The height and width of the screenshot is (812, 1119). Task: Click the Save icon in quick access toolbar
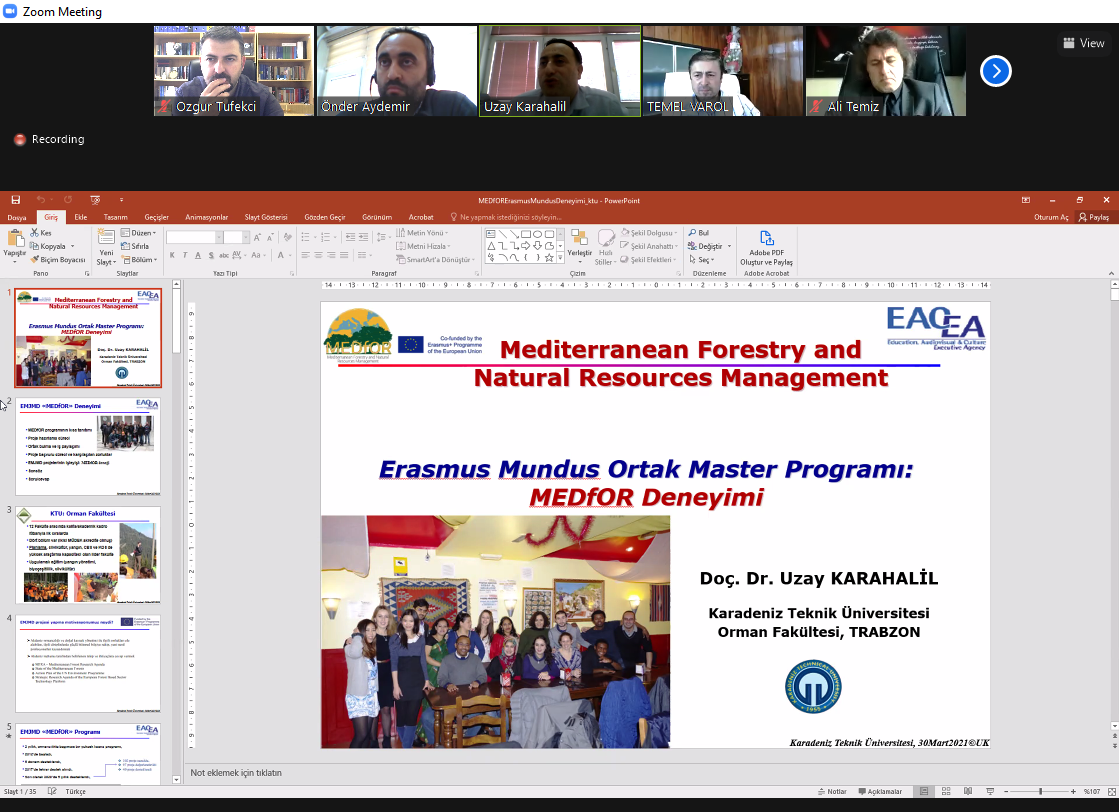pos(15,200)
